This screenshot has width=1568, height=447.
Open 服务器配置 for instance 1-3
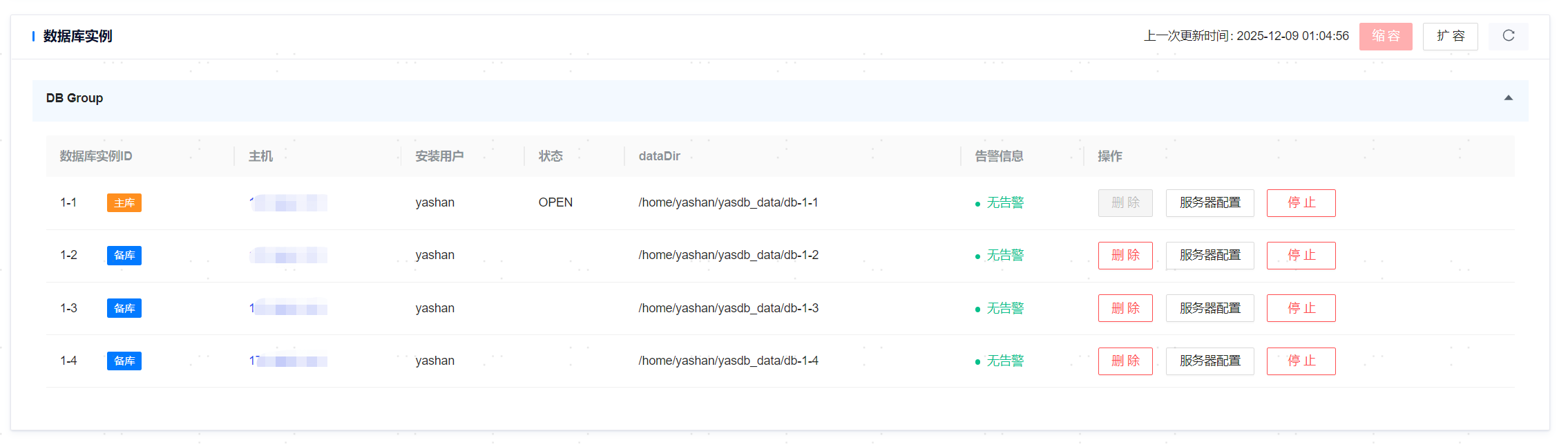click(1210, 308)
